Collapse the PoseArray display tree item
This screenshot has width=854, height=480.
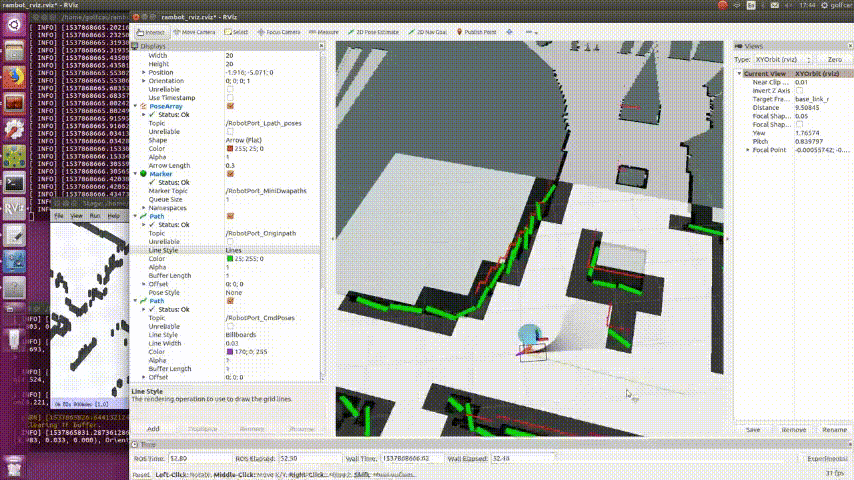click(x=135, y=105)
